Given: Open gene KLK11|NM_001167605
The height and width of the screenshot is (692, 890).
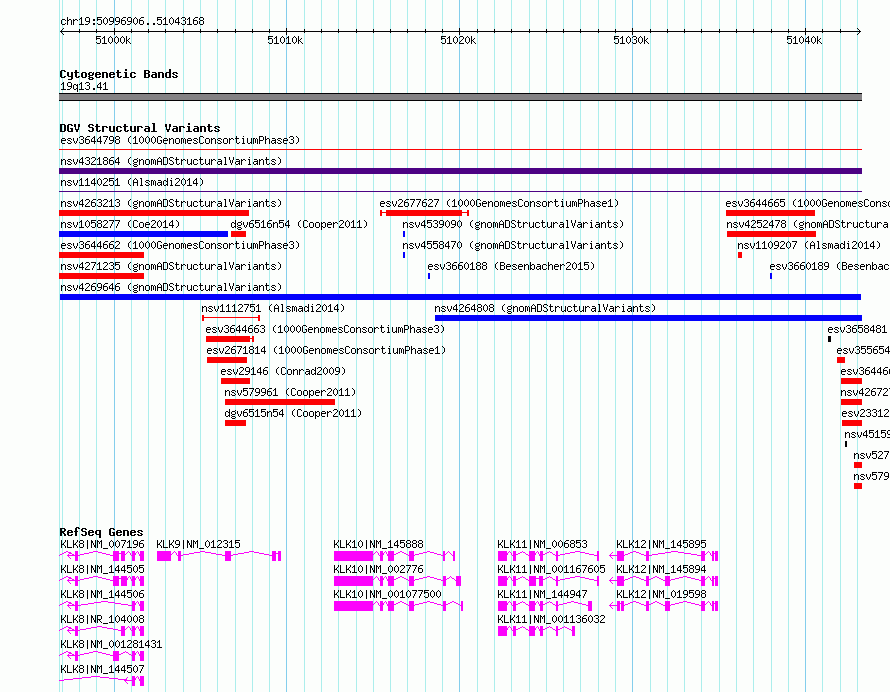Looking at the screenshot, I should tap(551, 569).
